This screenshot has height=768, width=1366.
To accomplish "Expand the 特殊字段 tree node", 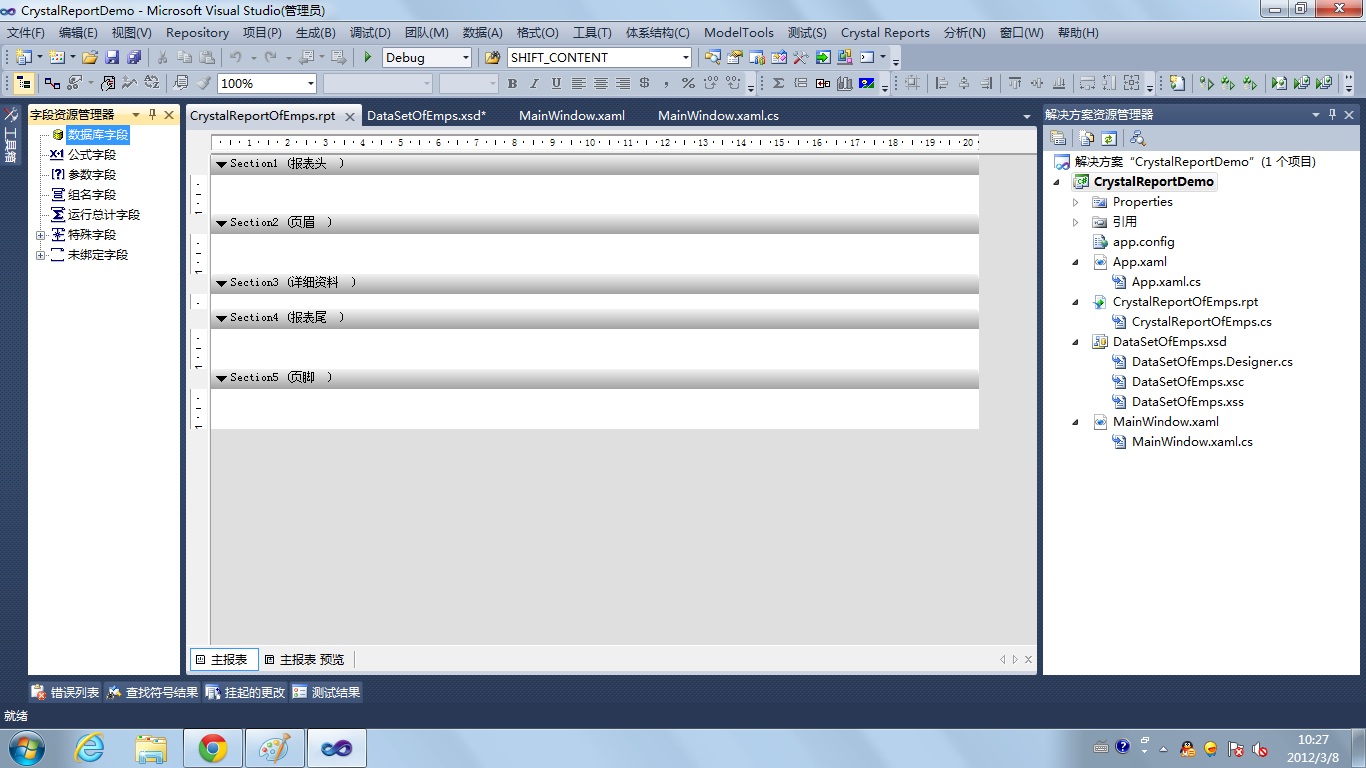I will pyautogui.click(x=41, y=235).
